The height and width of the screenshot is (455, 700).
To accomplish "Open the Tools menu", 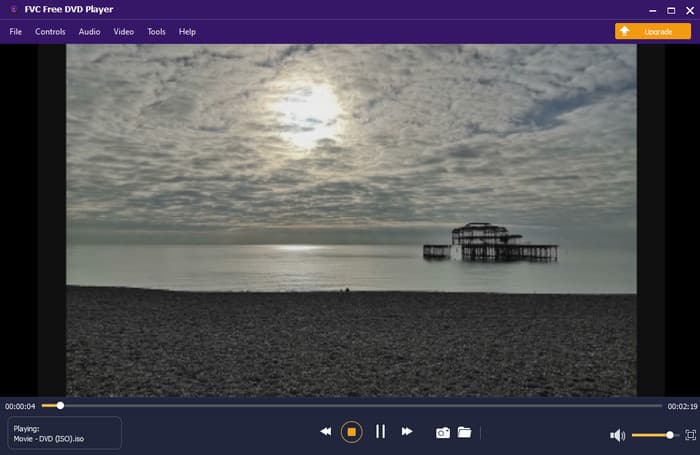I will [x=156, y=32].
